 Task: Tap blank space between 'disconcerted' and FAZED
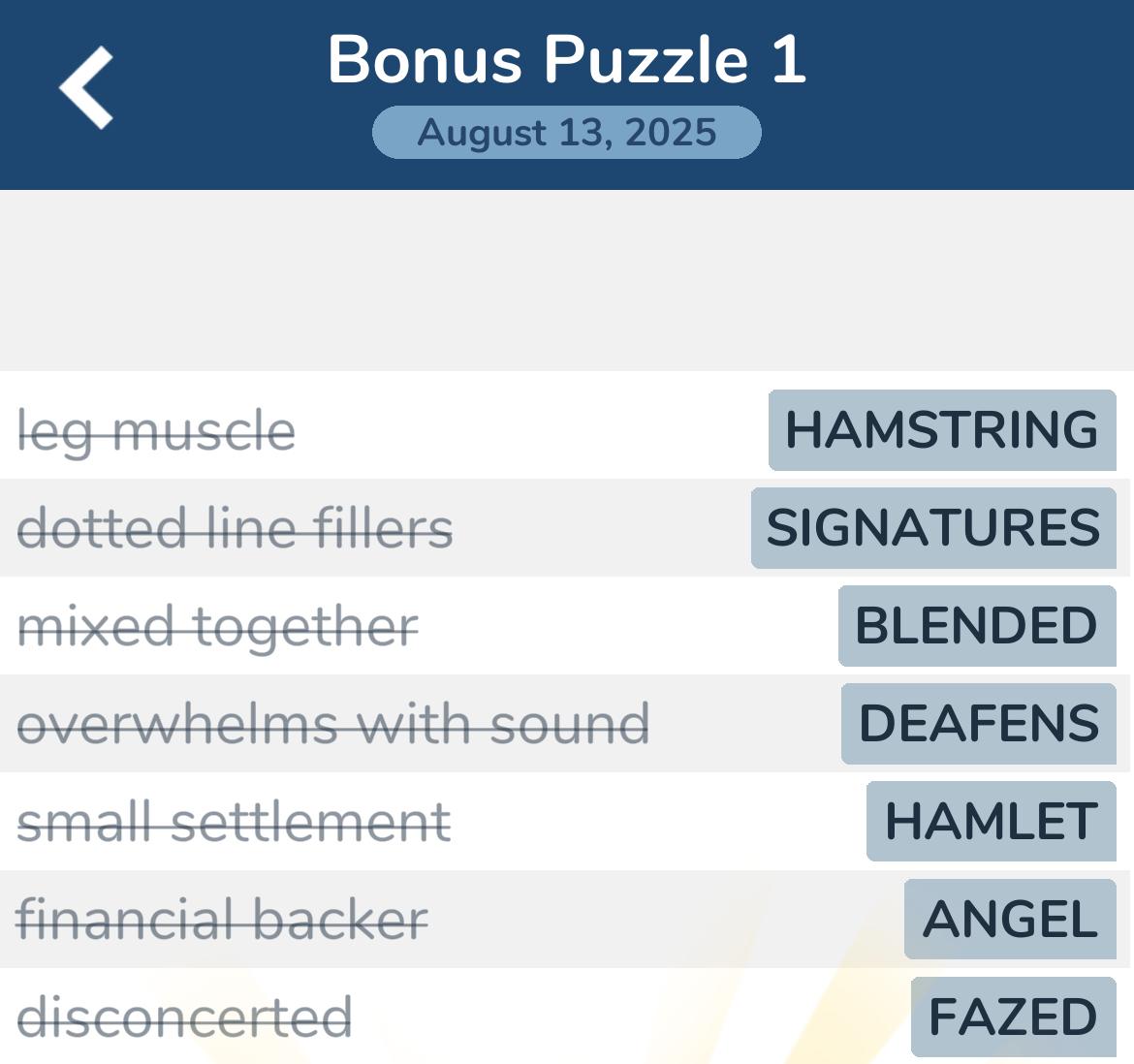(630, 1017)
